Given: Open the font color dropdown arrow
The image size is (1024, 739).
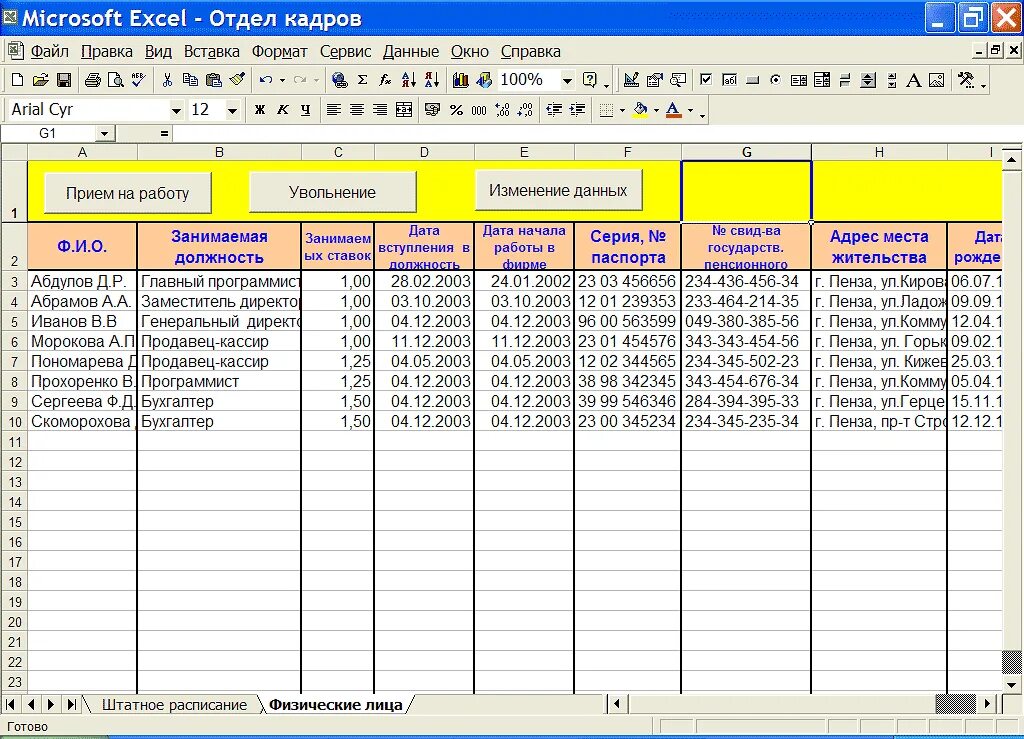Looking at the screenshot, I should pyautogui.click(x=690, y=110).
